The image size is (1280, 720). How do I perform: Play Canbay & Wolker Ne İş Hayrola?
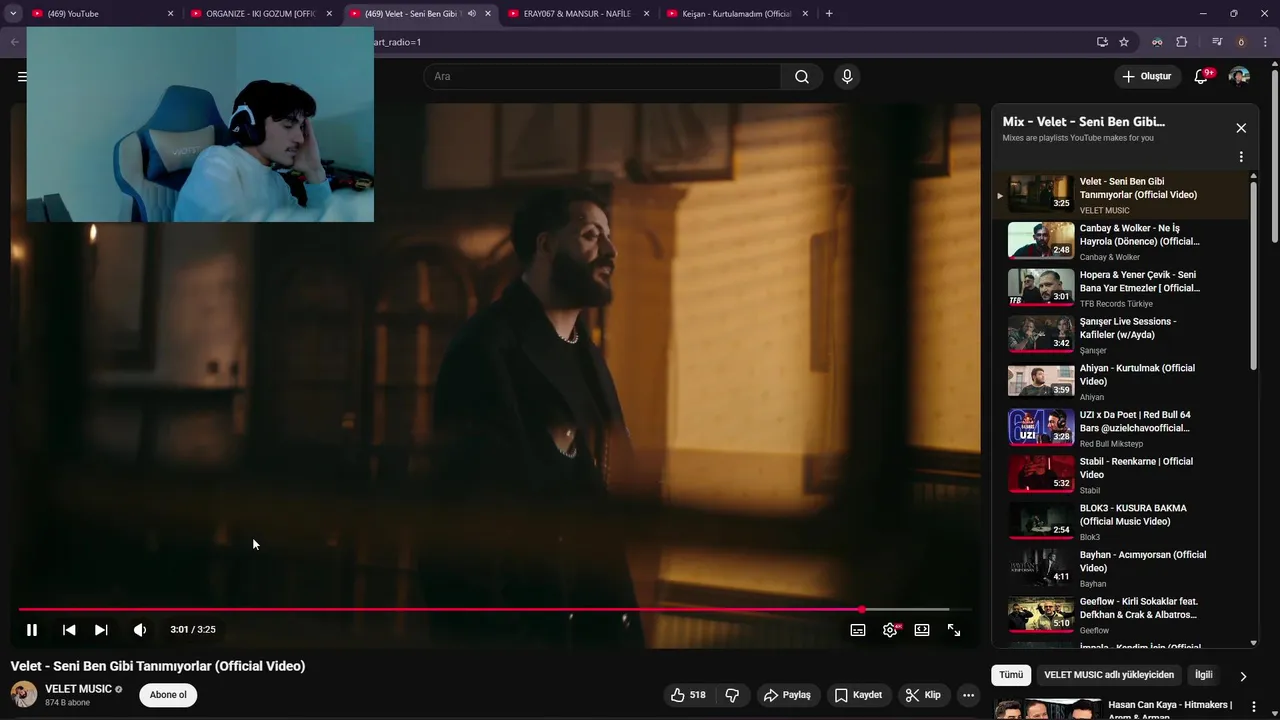click(1120, 242)
